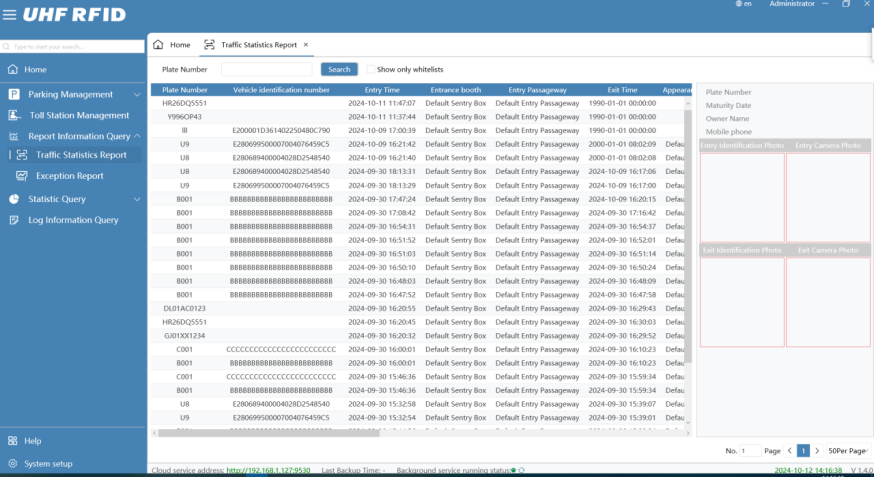Click the Traffic Statistics Report tab icon

(209, 45)
